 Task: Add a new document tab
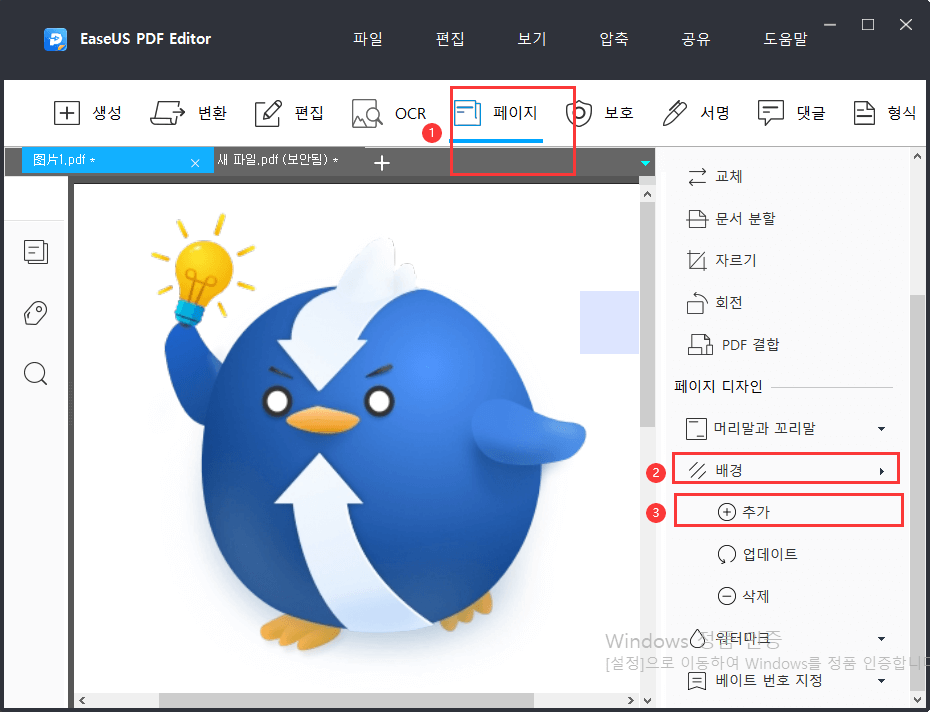click(x=382, y=163)
